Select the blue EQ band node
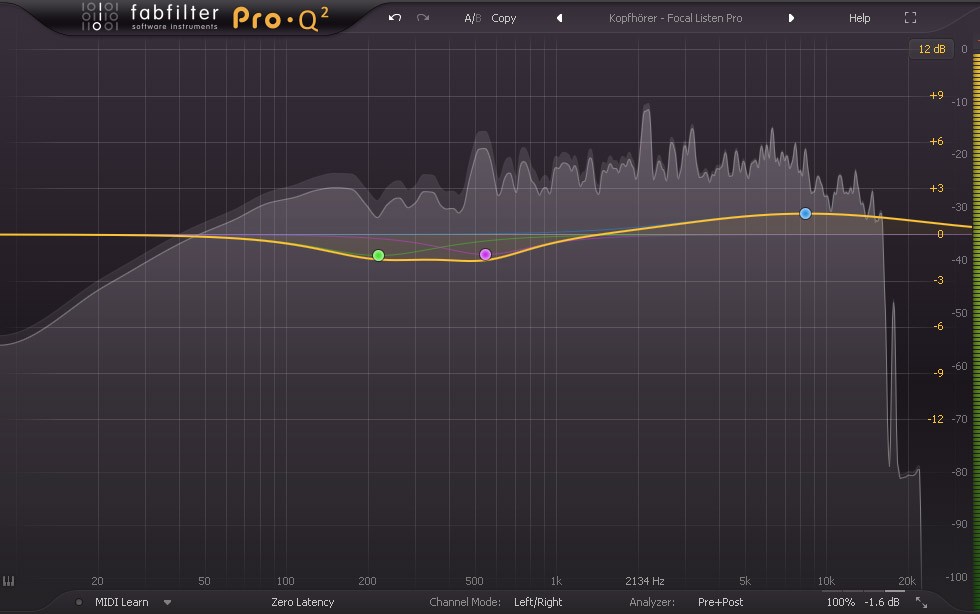Image resolution: width=980 pixels, height=614 pixels. [x=805, y=214]
